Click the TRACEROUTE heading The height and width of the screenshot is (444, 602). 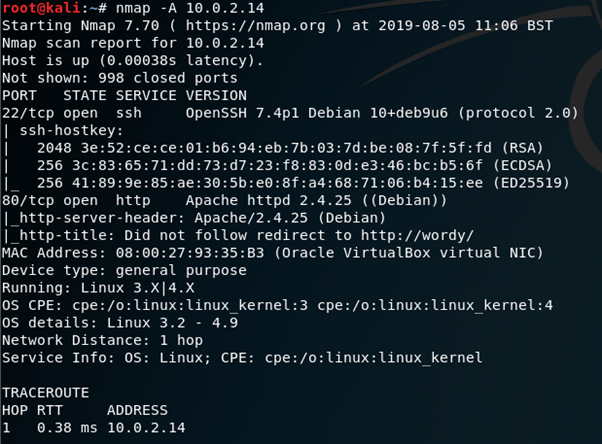(45, 392)
